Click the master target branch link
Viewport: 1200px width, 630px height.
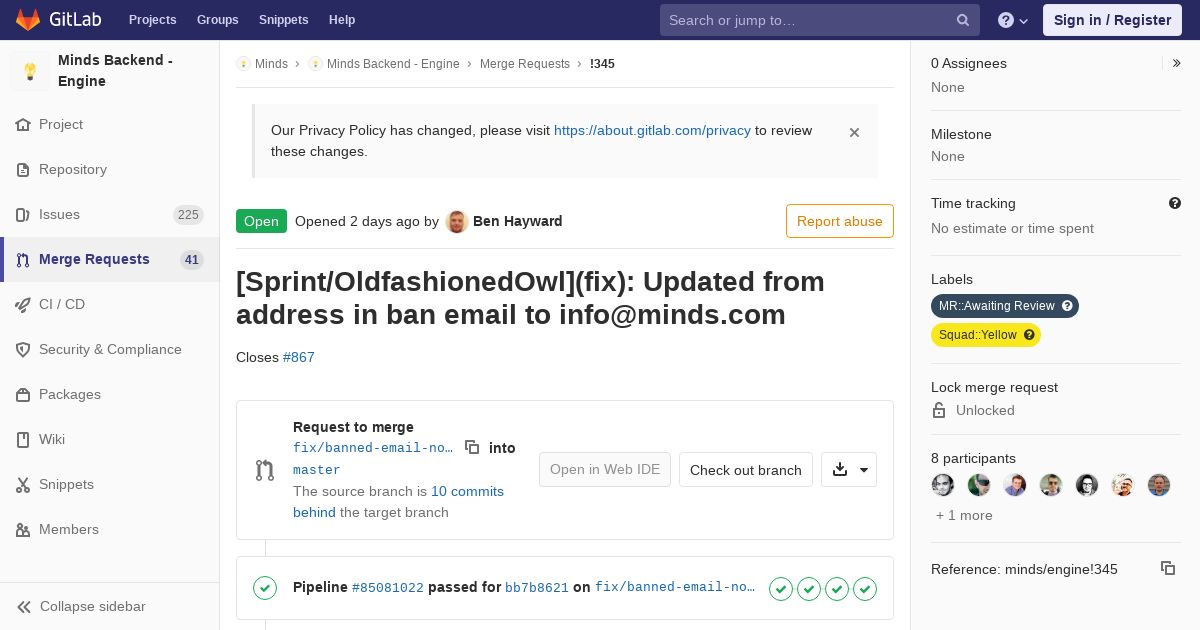click(x=317, y=470)
